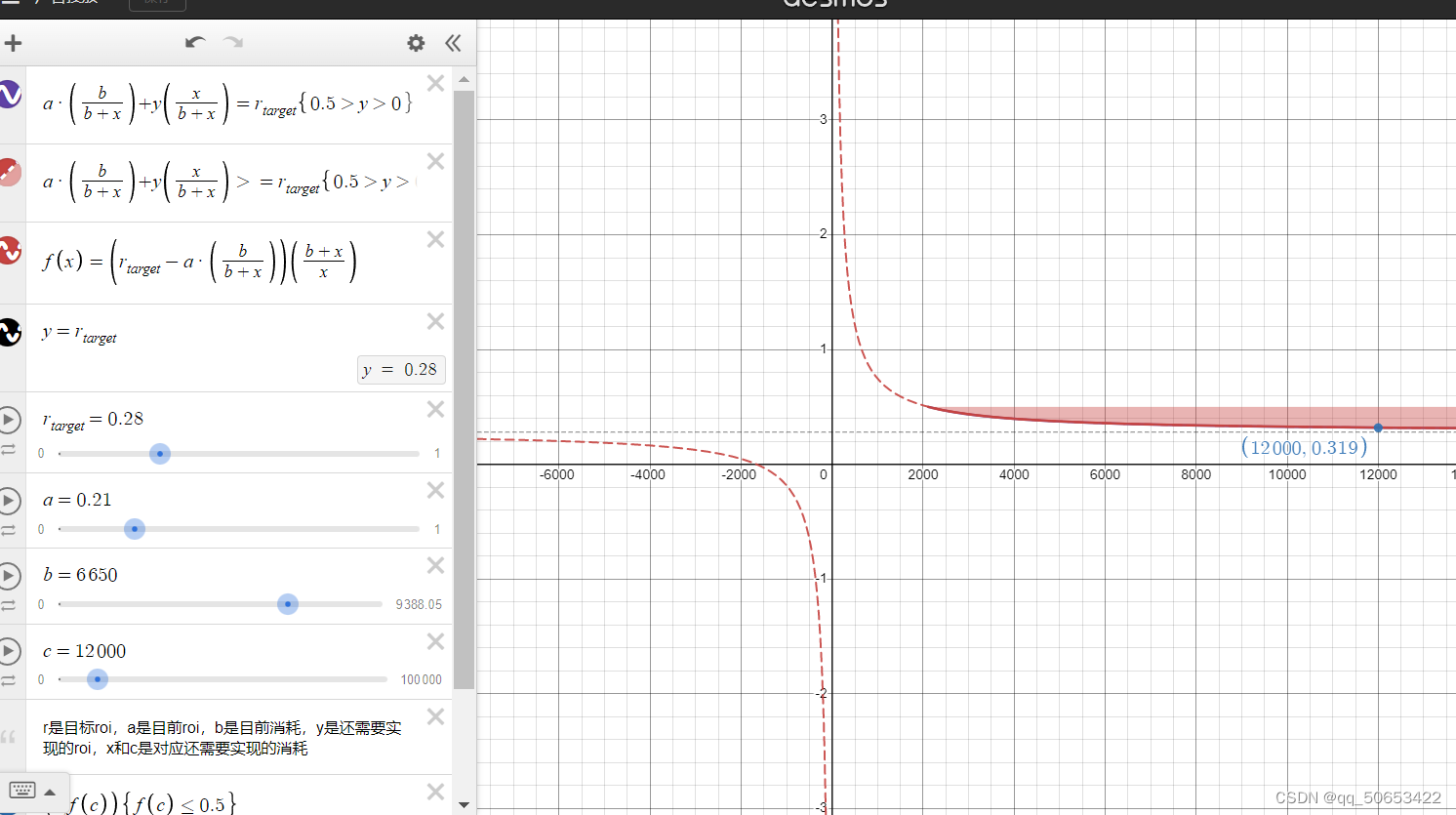Screen dimensions: 1456x815
Task: Change loop mode of r_target slider
Action: 8,449
